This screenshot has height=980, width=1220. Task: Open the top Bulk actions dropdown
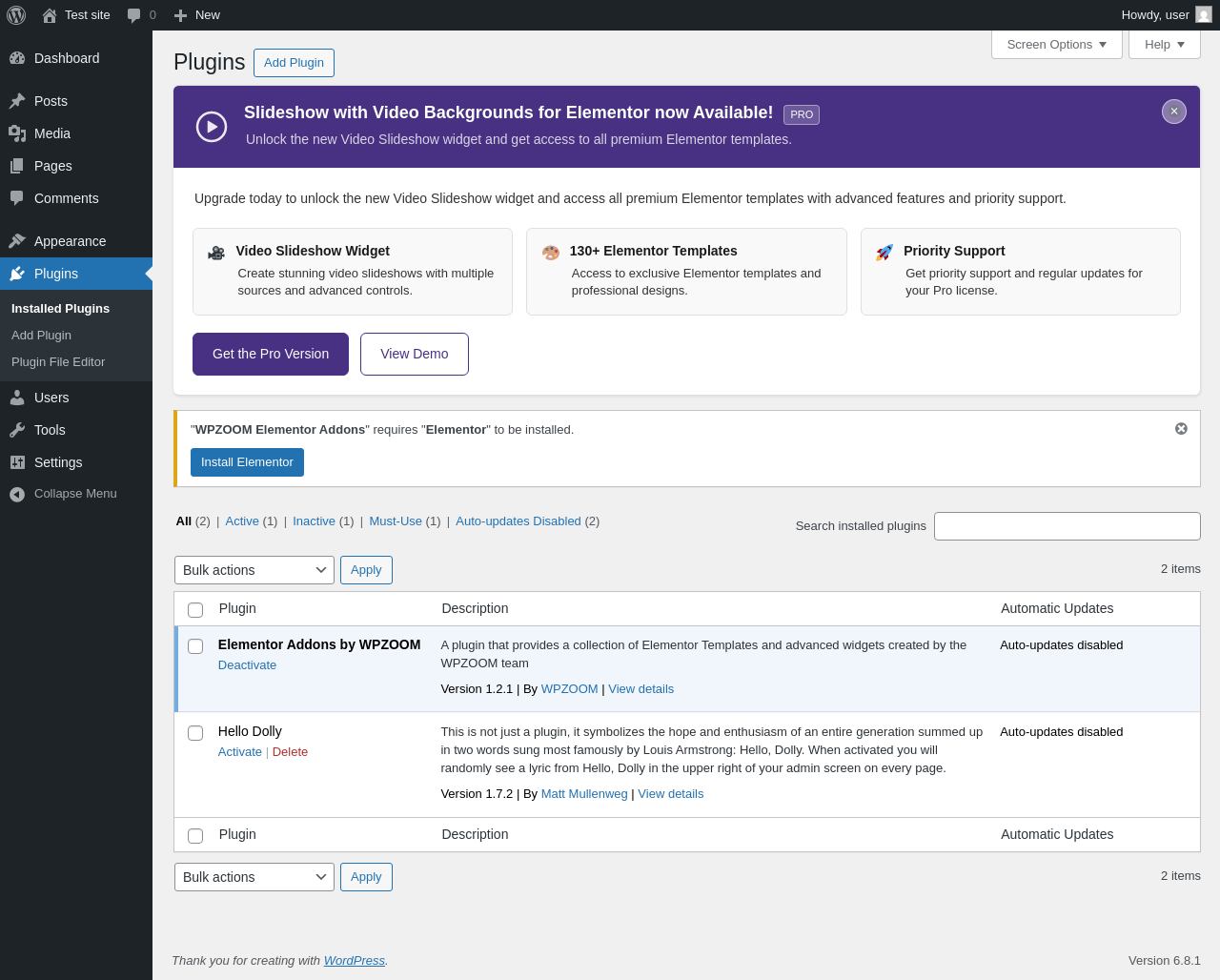254,570
